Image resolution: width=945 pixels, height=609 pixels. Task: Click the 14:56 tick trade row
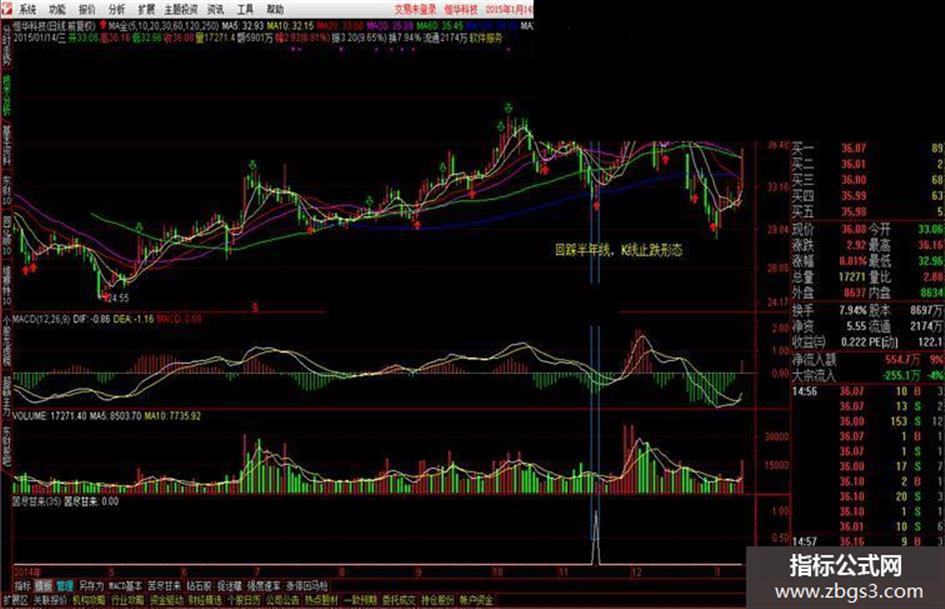coord(867,391)
